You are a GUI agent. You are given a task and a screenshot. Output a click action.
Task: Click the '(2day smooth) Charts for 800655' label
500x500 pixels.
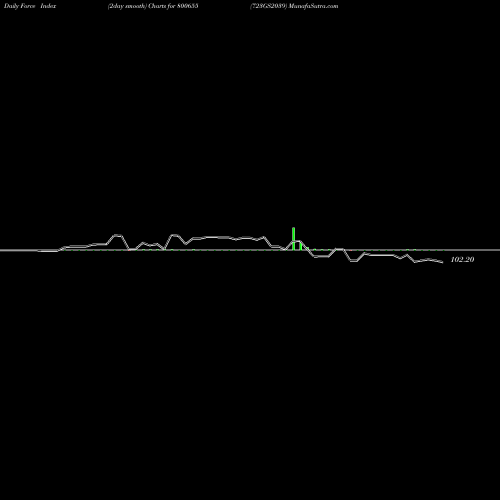153,6
